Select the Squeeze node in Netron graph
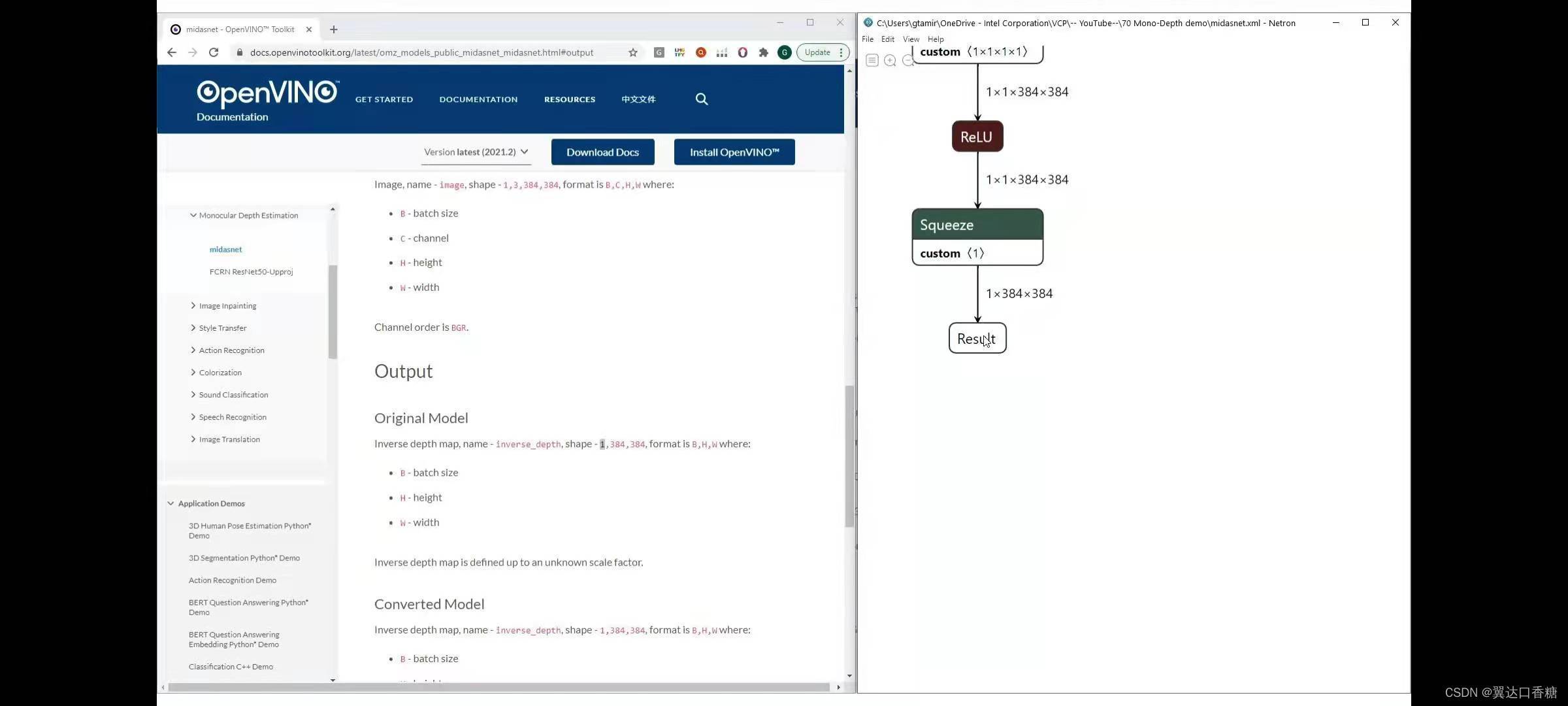The height and width of the screenshot is (706, 1568). pos(977,237)
